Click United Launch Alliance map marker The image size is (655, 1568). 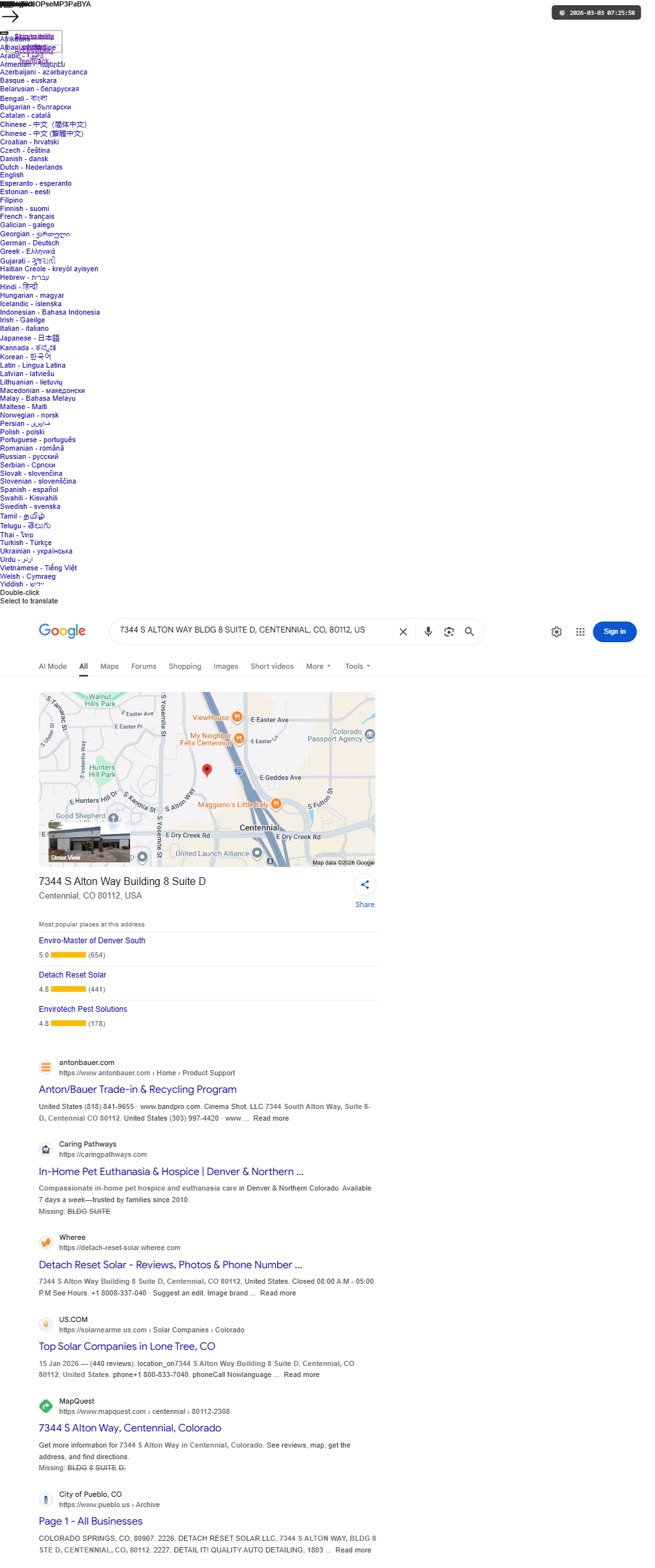[257, 853]
